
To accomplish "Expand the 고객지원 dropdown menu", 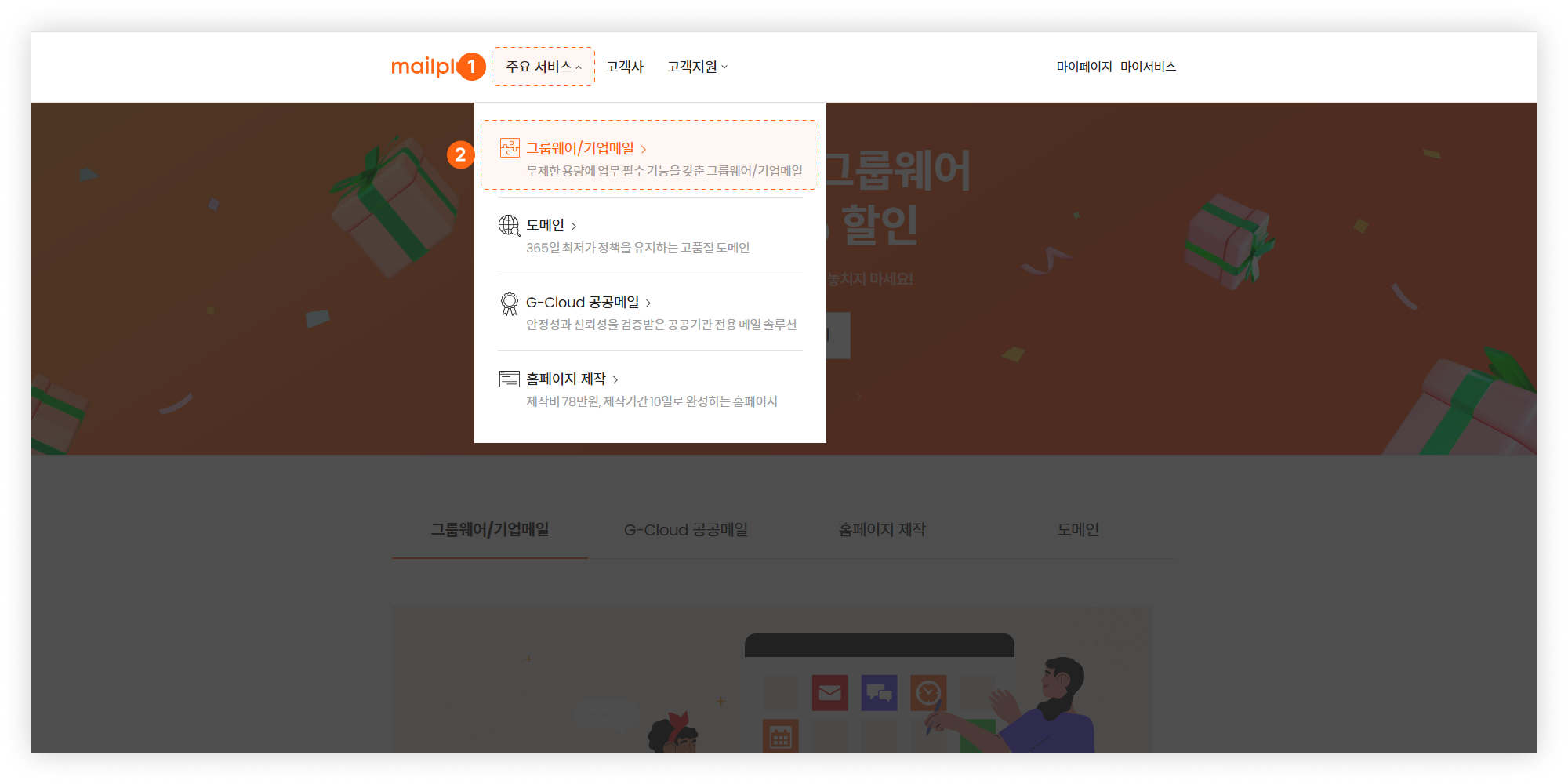I will point(697,67).
